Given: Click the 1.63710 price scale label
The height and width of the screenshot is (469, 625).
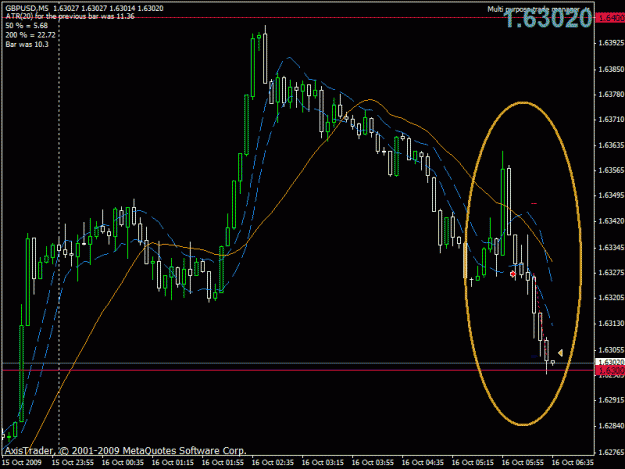Looking at the screenshot, I should (611, 120).
